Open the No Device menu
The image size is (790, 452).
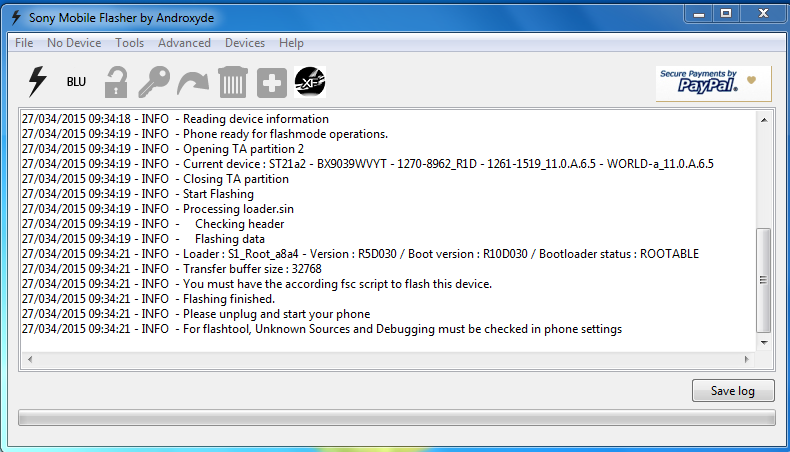click(x=74, y=43)
